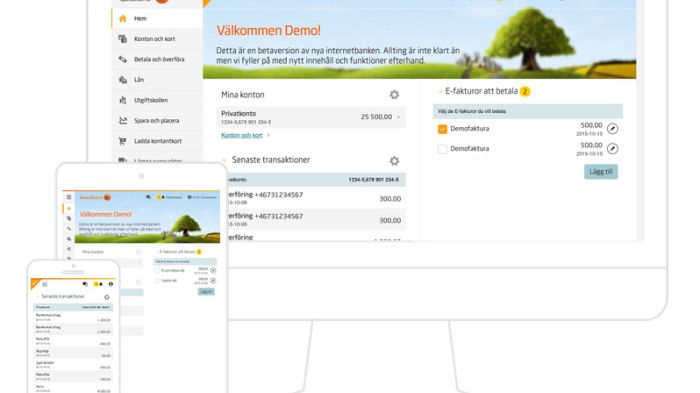The image size is (700, 393).
Task: Check the second invoice checkbox on the tablet
Action: 157,281
